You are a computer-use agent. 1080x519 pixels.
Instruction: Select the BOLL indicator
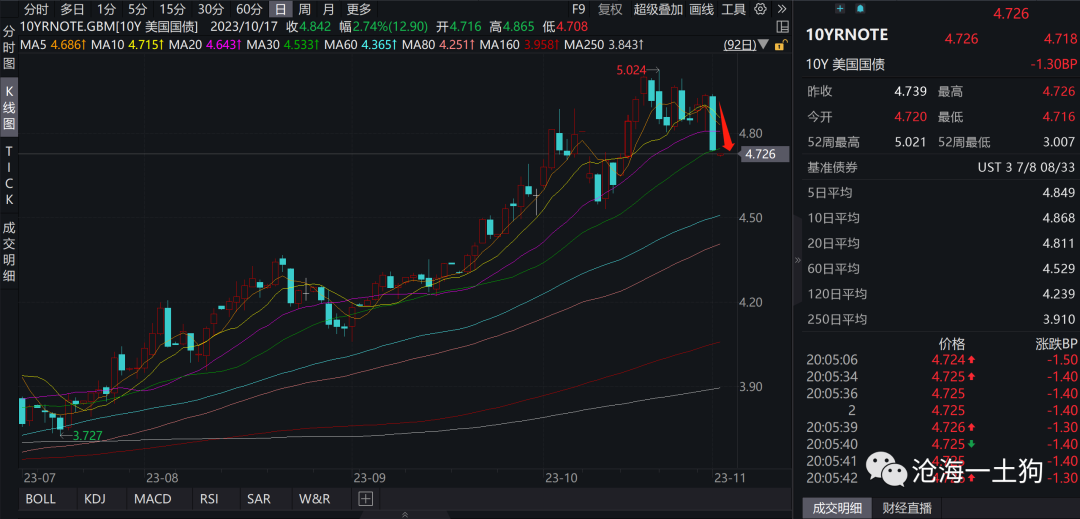[41, 498]
